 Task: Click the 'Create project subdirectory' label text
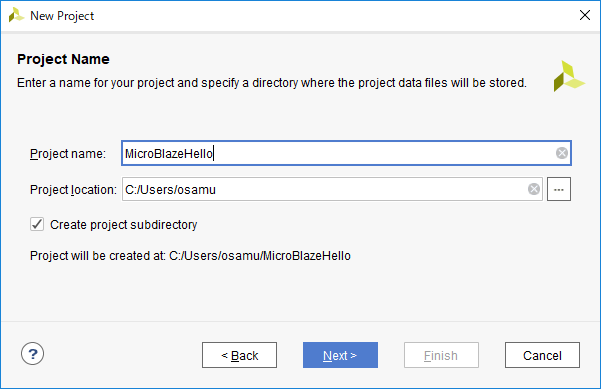click(x=123, y=225)
